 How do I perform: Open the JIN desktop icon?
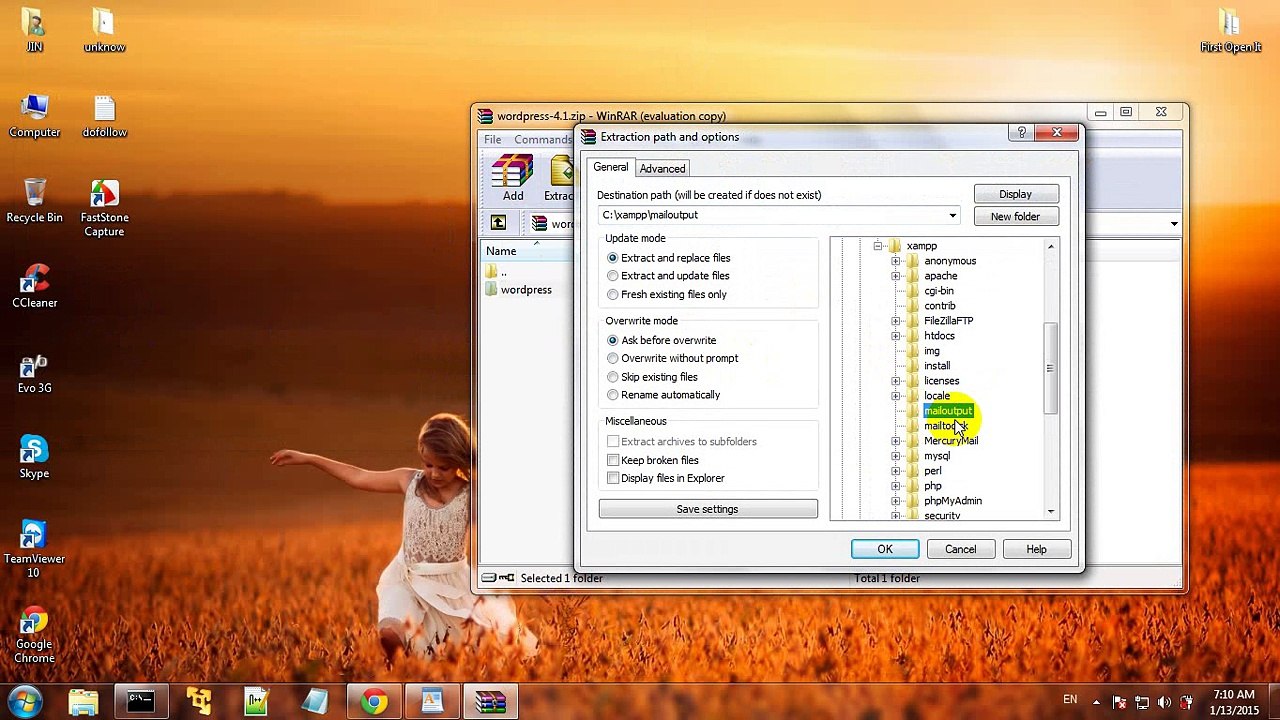pos(34,30)
